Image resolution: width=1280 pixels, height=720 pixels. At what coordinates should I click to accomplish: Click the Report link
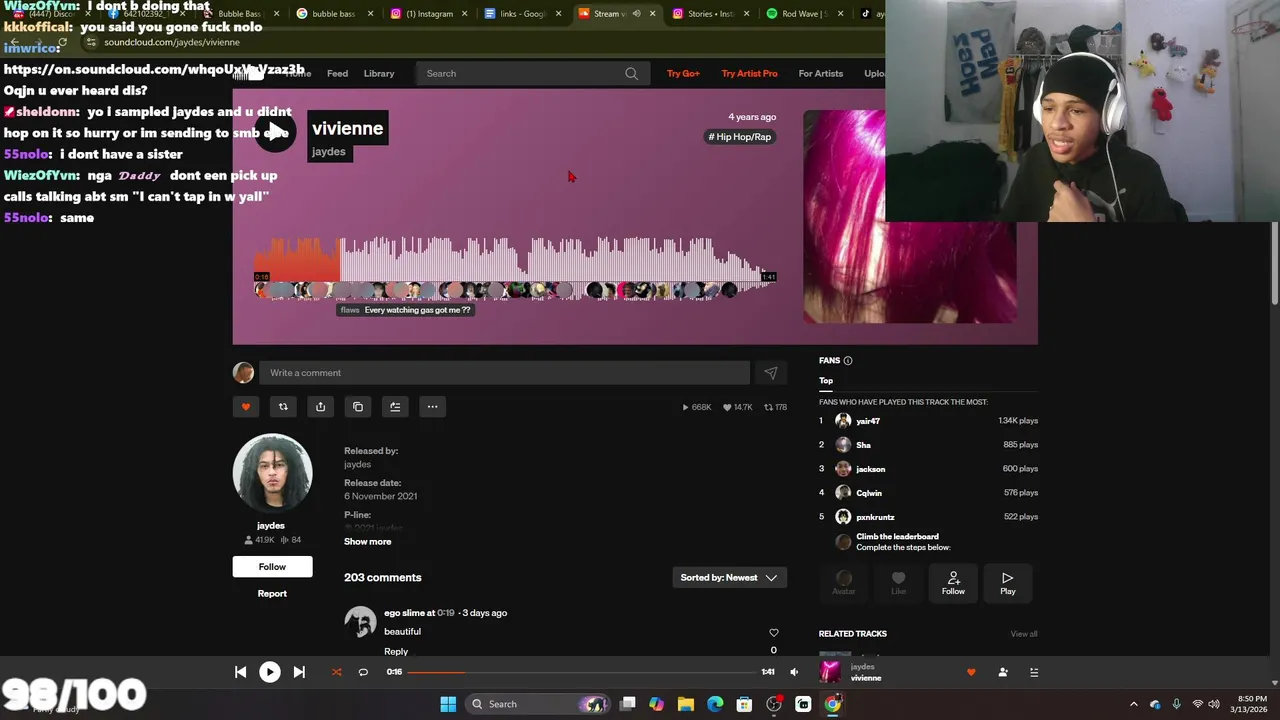pyautogui.click(x=272, y=593)
